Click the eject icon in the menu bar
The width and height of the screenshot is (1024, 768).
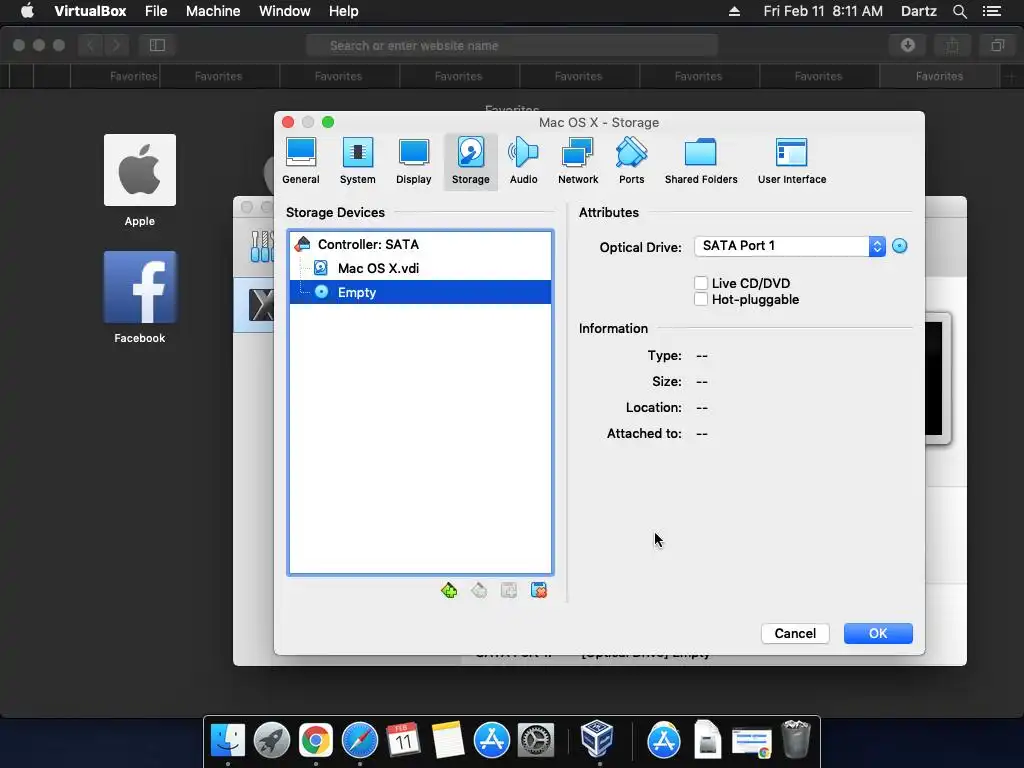(734, 11)
